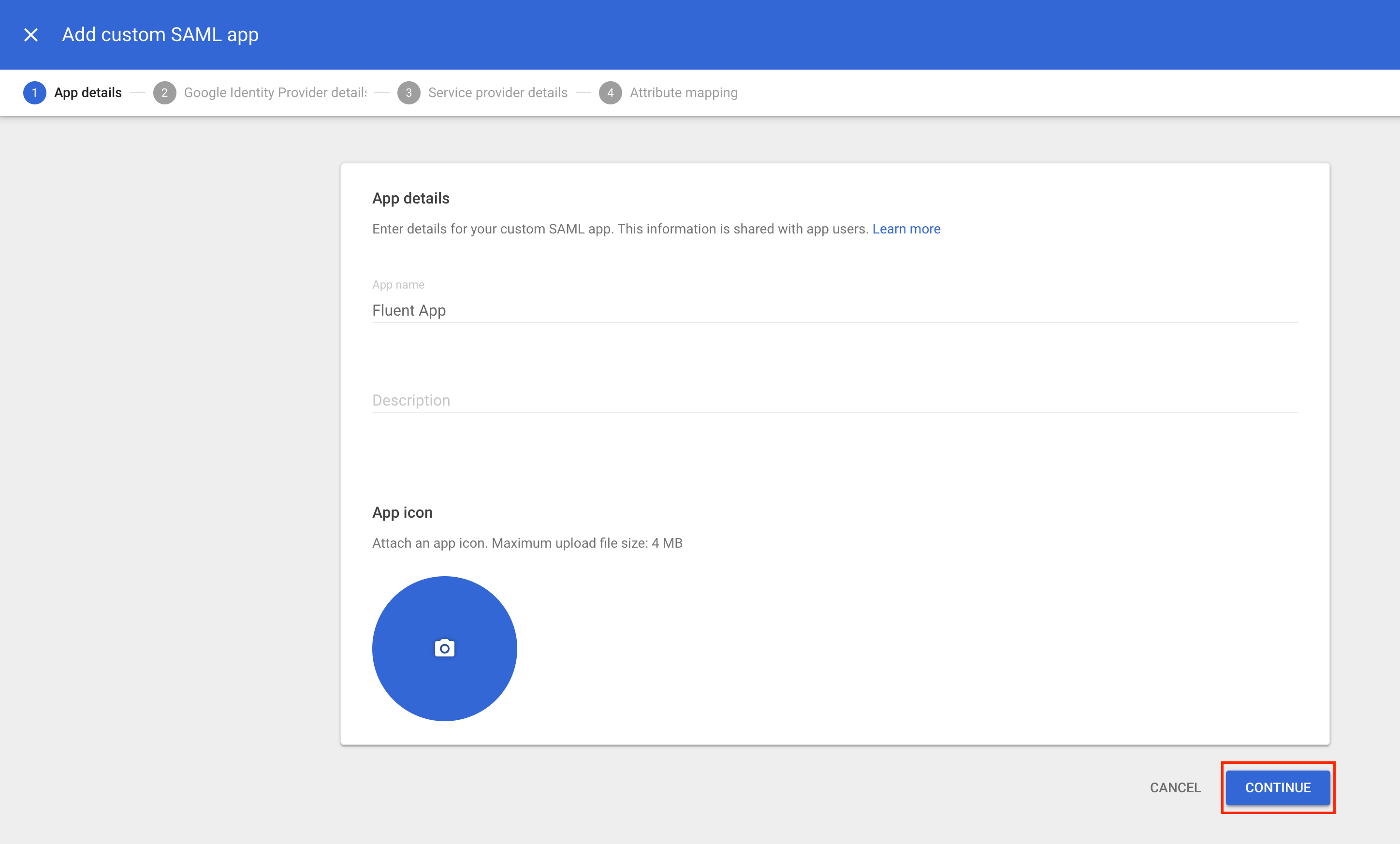Go to Google Identity Provider details step
The image size is (1400, 844).
pyautogui.click(x=275, y=93)
